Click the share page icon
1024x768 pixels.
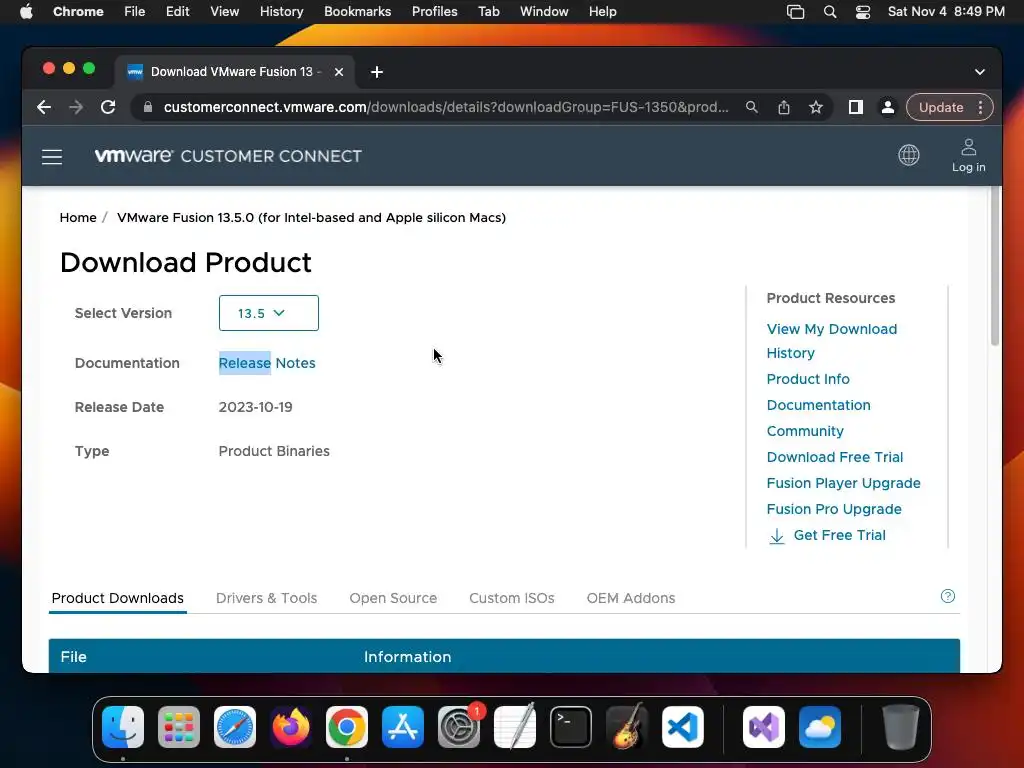(x=784, y=107)
